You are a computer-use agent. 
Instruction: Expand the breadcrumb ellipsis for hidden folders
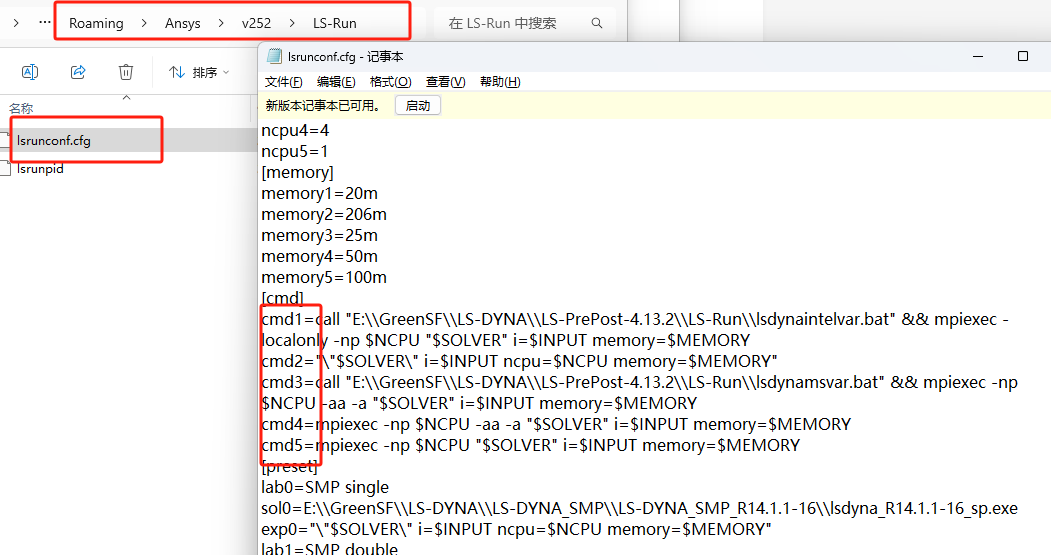44,22
